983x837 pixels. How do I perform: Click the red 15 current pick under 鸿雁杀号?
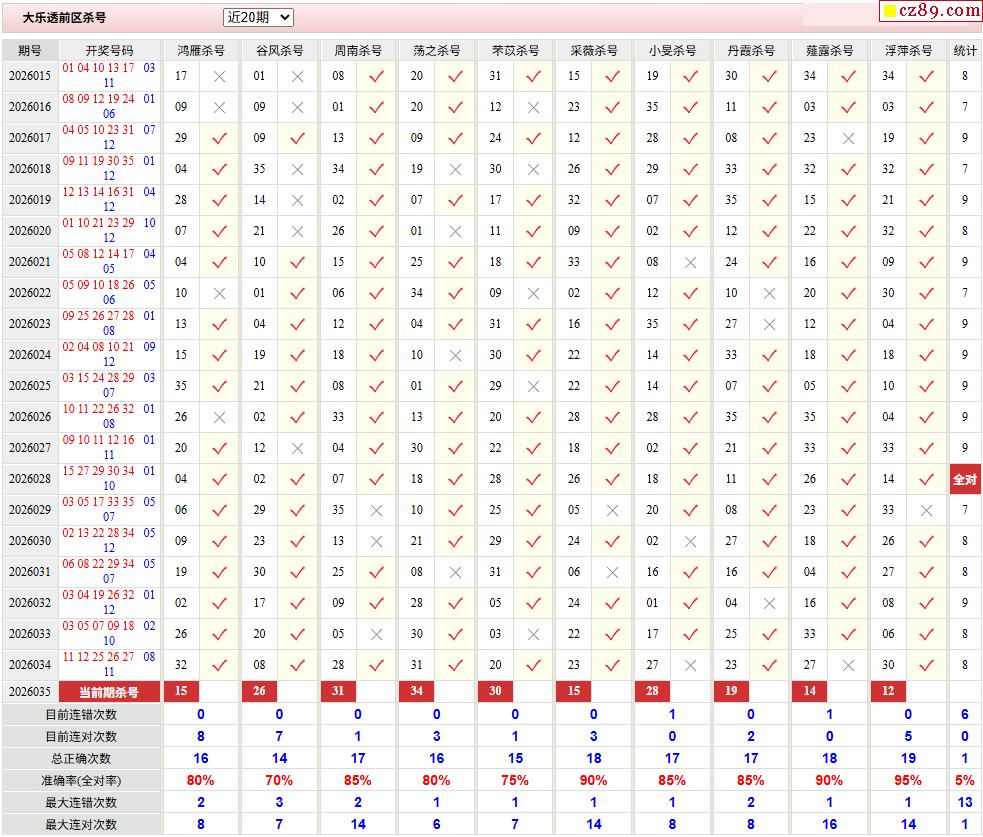pos(181,691)
